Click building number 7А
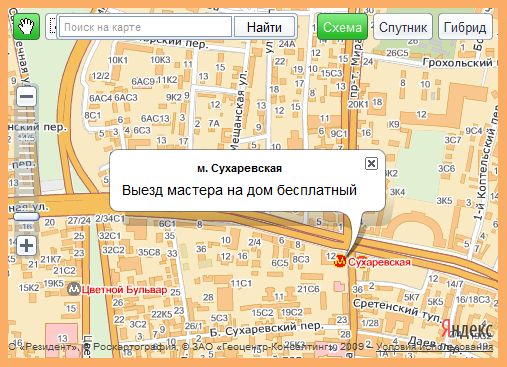This screenshot has width=507, height=367. pos(214,123)
